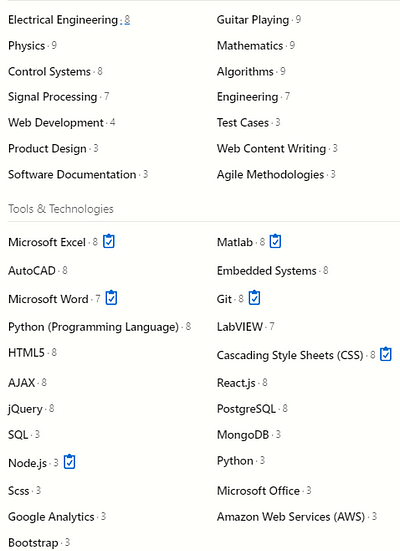Viewport: 400px width, 551px height.
Task: Click assessment badge next to Microsoft Excel
Action: [109, 241]
